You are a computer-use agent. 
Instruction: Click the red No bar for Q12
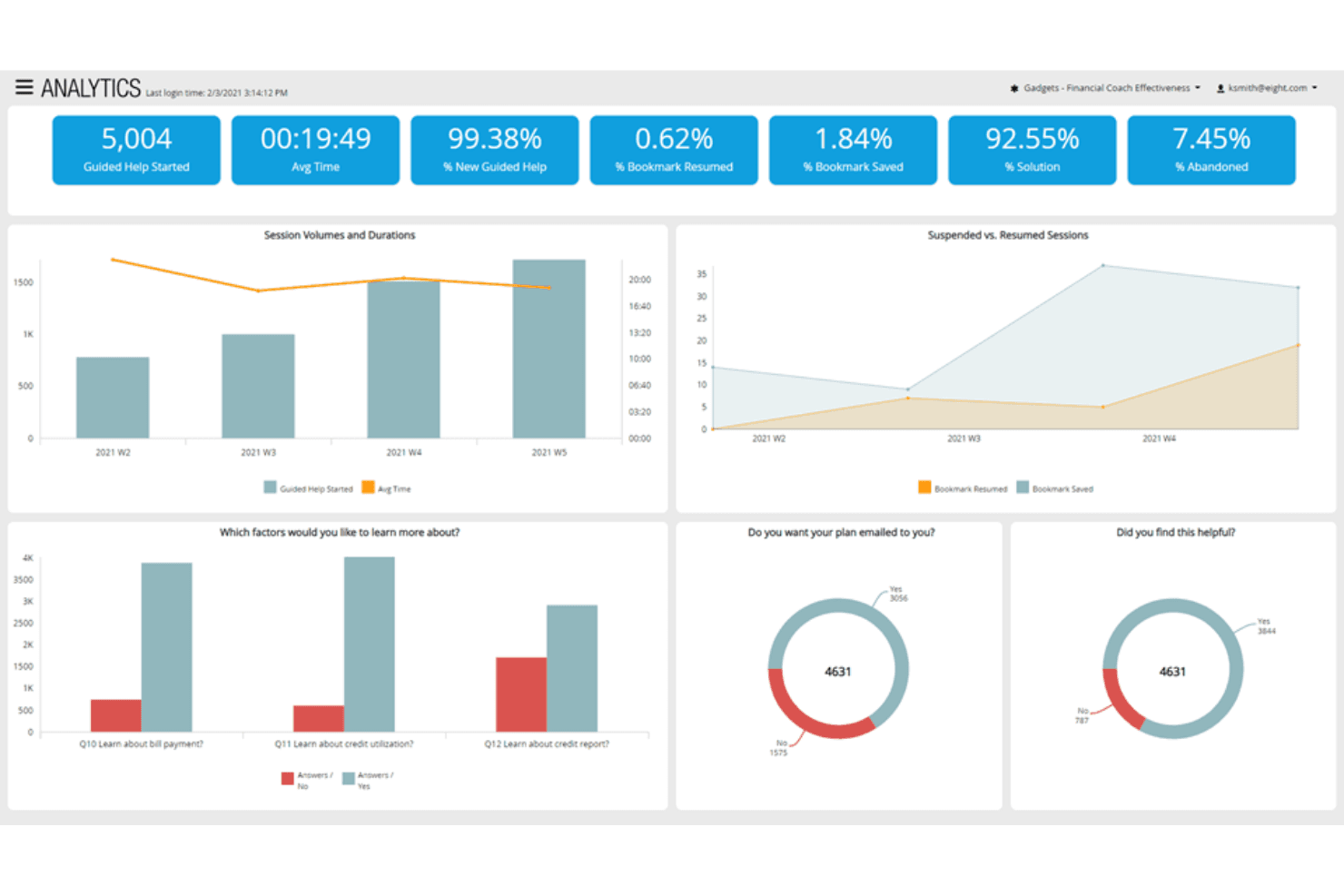[521, 694]
